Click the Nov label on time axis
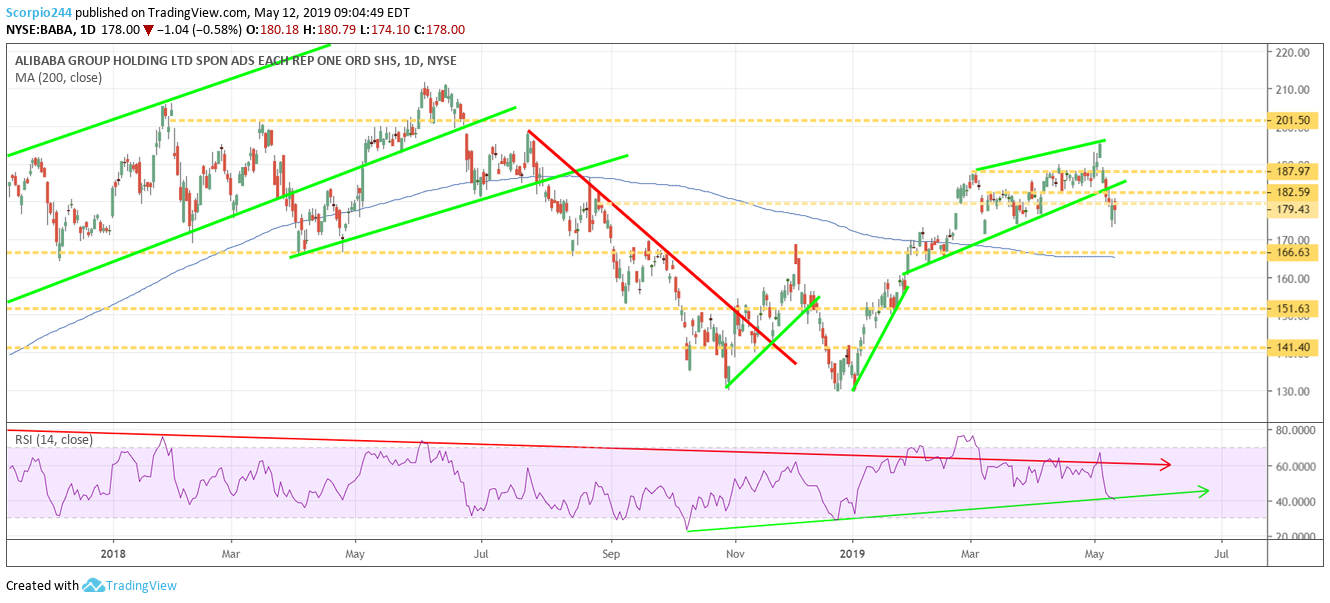Viewport: 1330px width, 603px height. tap(735, 552)
